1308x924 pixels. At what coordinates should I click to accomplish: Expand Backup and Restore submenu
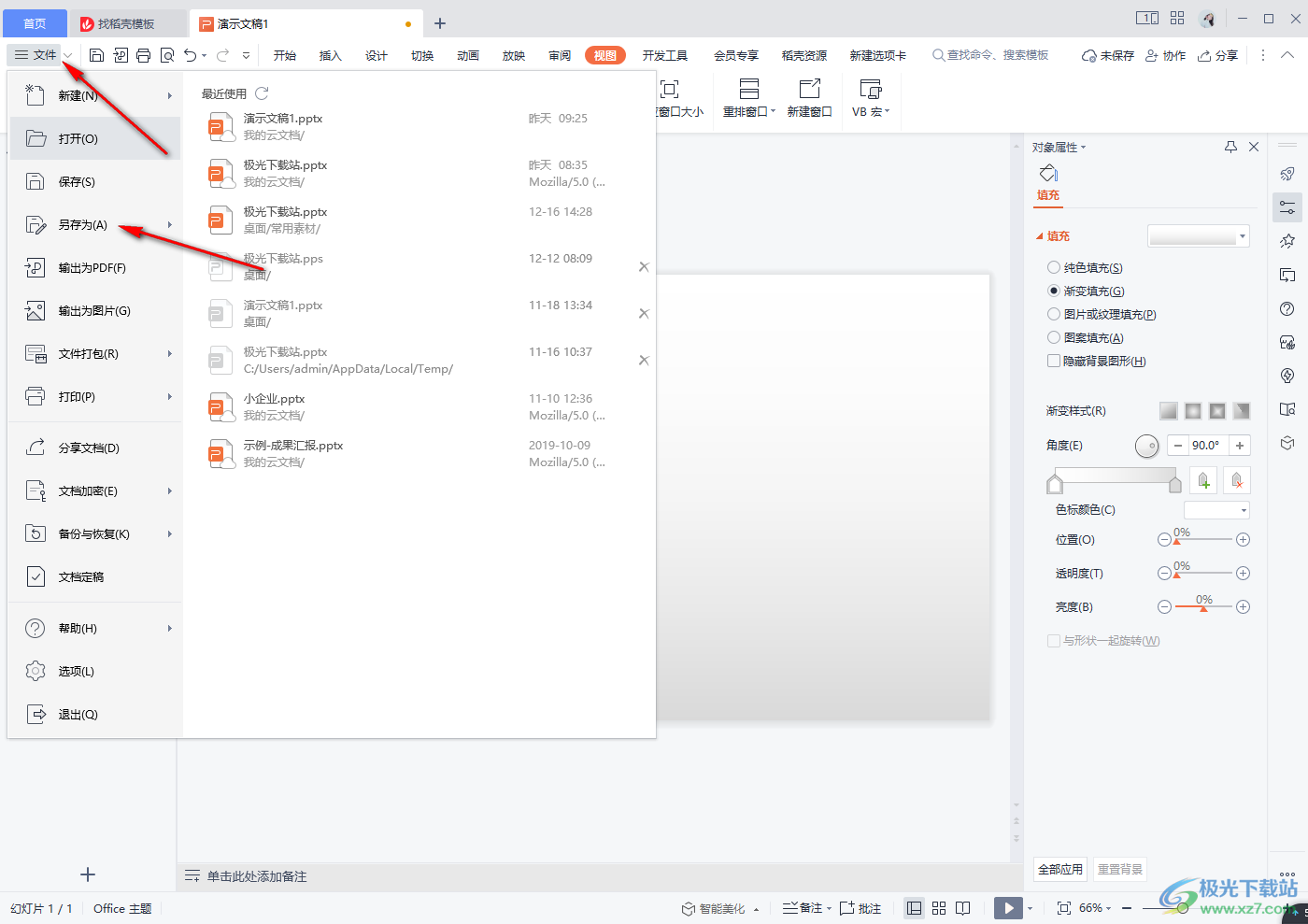pos(170,534)
